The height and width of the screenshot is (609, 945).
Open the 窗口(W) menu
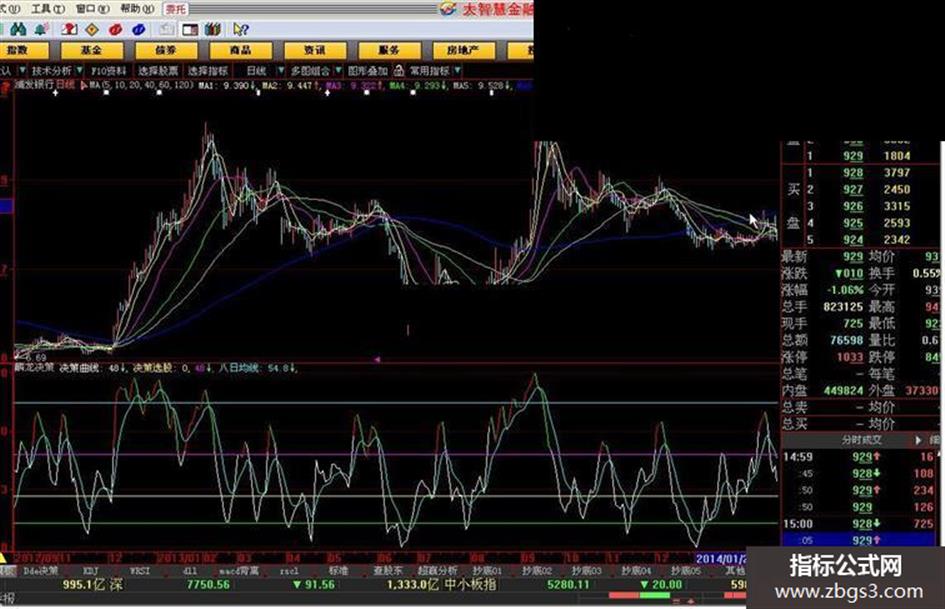pyautogui.click(x=92, y=8)
